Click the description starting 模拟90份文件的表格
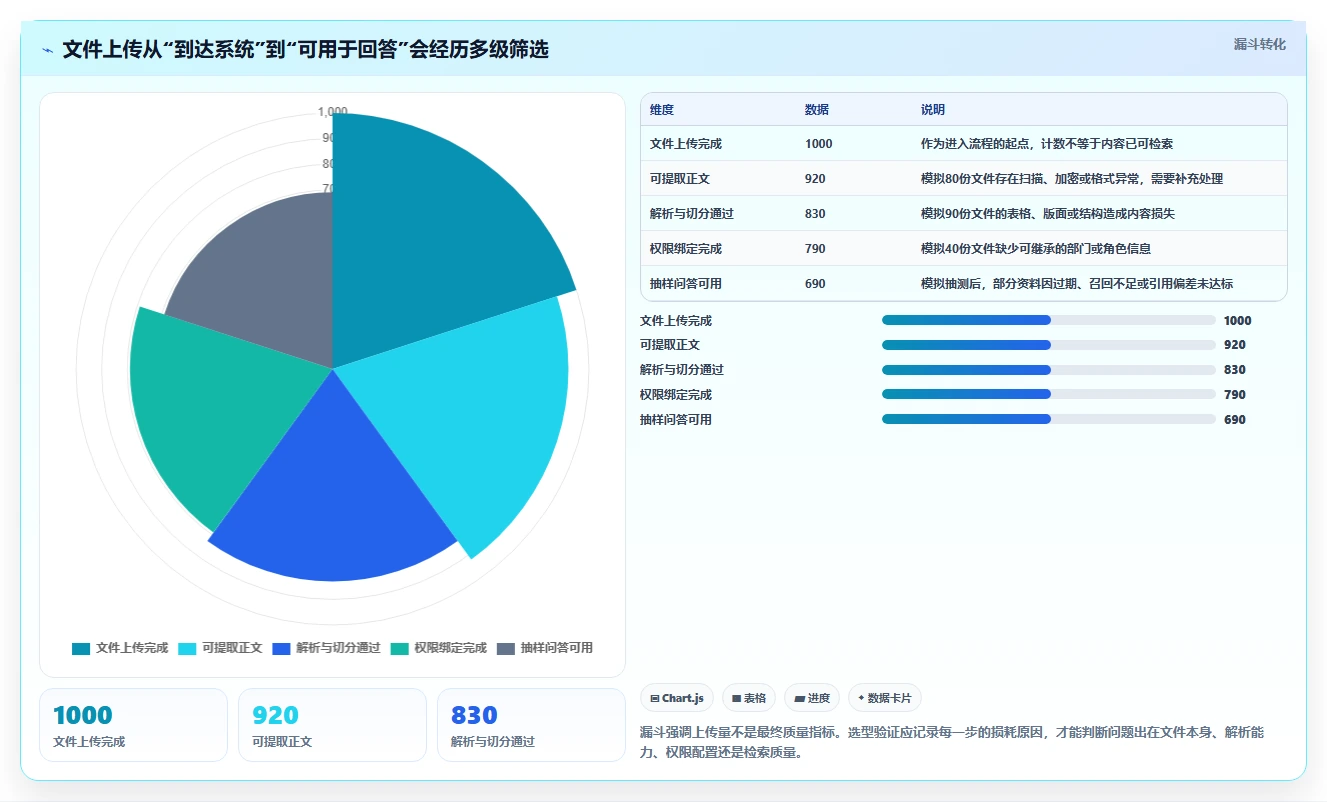 [1048, 214]
